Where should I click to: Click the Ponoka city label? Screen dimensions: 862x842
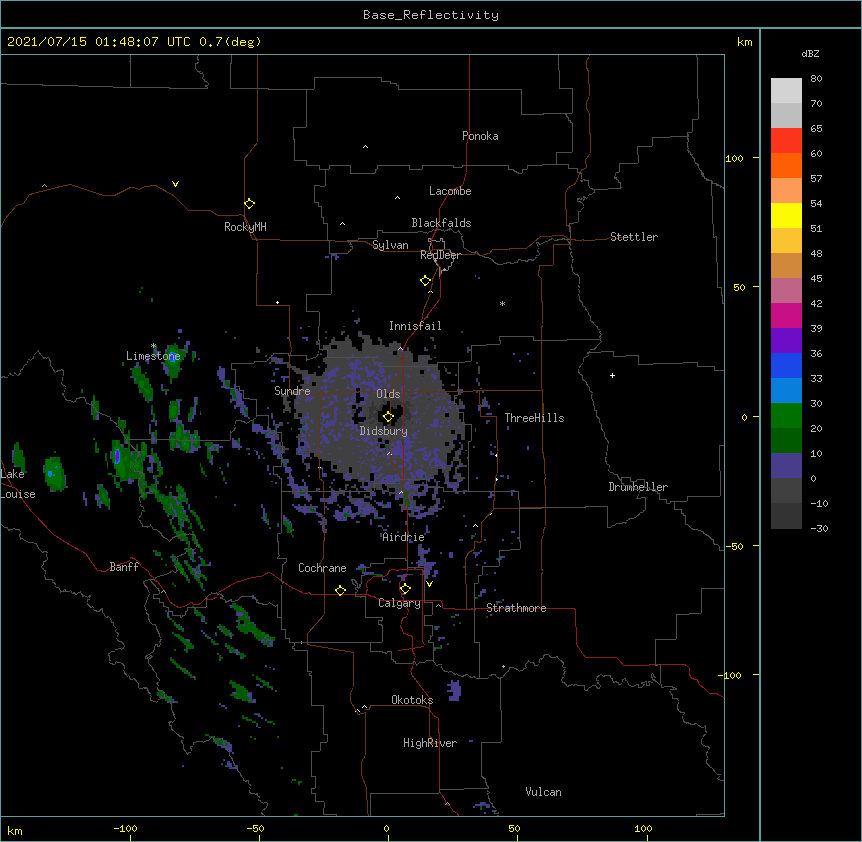click(480, 136)
